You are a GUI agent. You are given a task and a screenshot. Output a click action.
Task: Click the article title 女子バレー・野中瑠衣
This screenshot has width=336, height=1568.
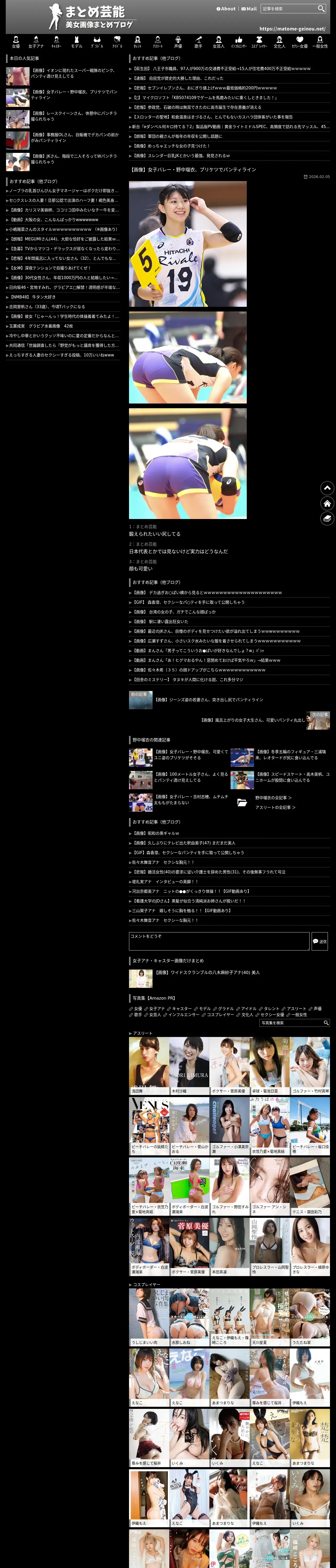point(192,170)
